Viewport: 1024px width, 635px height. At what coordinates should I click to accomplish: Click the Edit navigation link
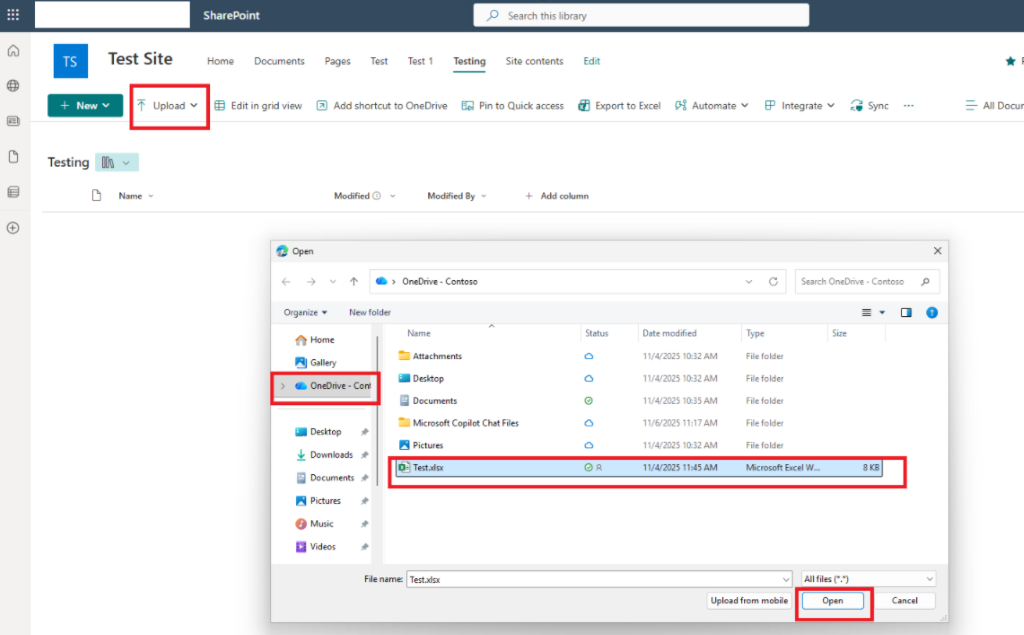coord(592,61)
